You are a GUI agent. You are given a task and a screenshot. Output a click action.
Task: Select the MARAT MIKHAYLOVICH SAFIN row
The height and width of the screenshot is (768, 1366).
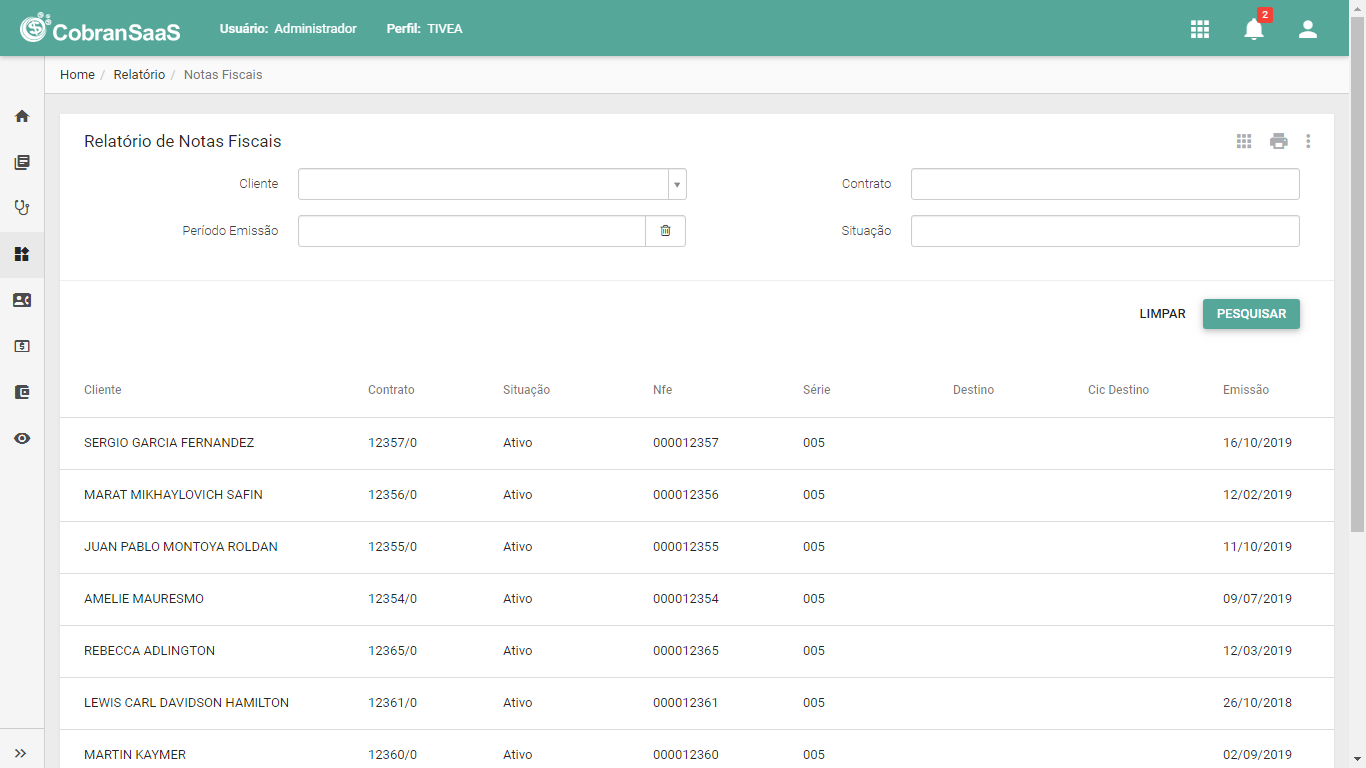(x=697, y=495)
